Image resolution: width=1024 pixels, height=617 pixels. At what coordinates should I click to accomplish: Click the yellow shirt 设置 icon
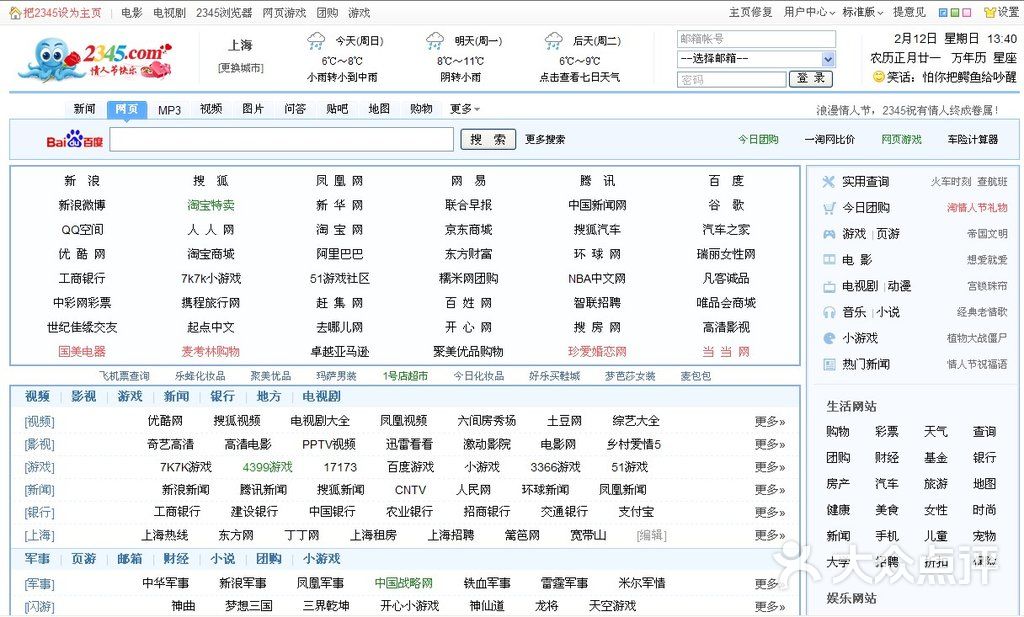click(990, 12)
